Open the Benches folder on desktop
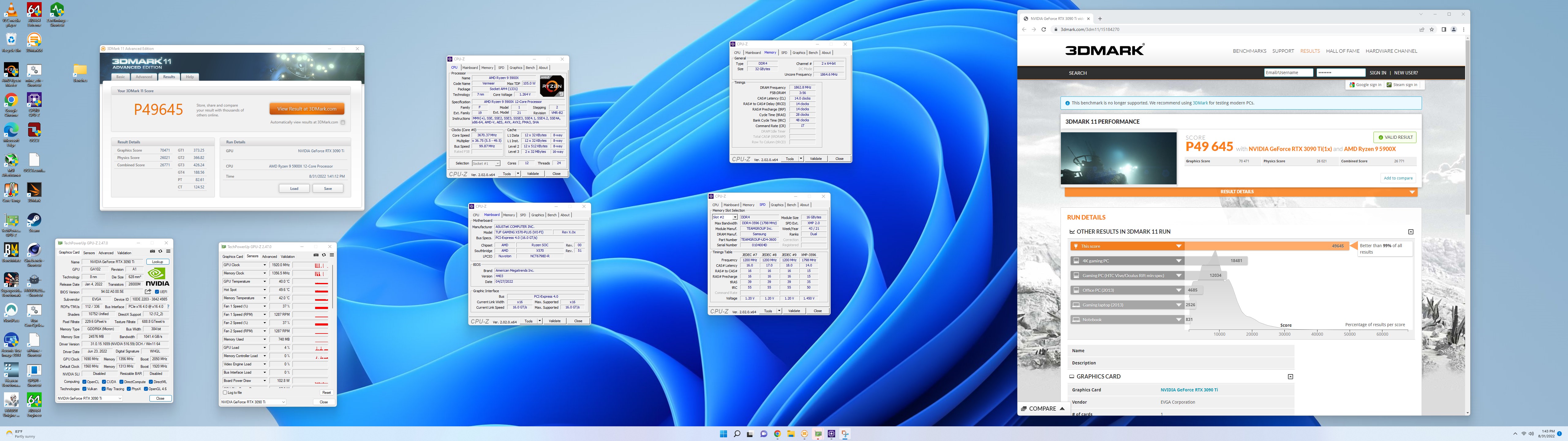 80,73
